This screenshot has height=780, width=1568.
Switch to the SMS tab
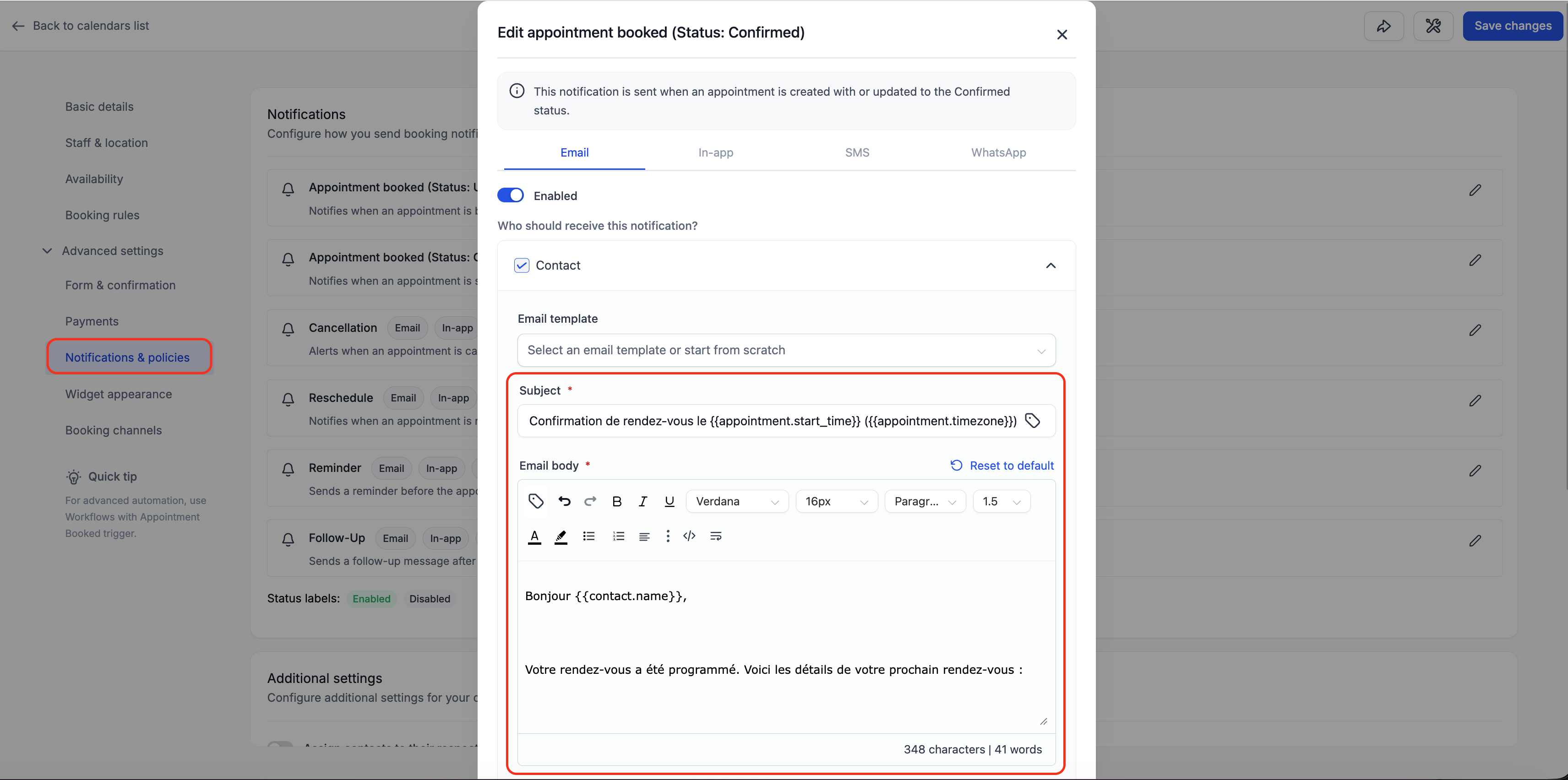click(857, 153)
